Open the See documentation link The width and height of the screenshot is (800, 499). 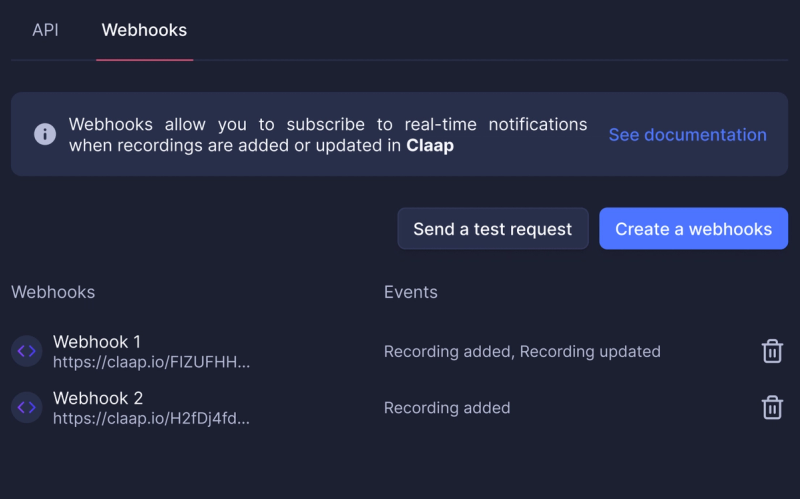687,135
